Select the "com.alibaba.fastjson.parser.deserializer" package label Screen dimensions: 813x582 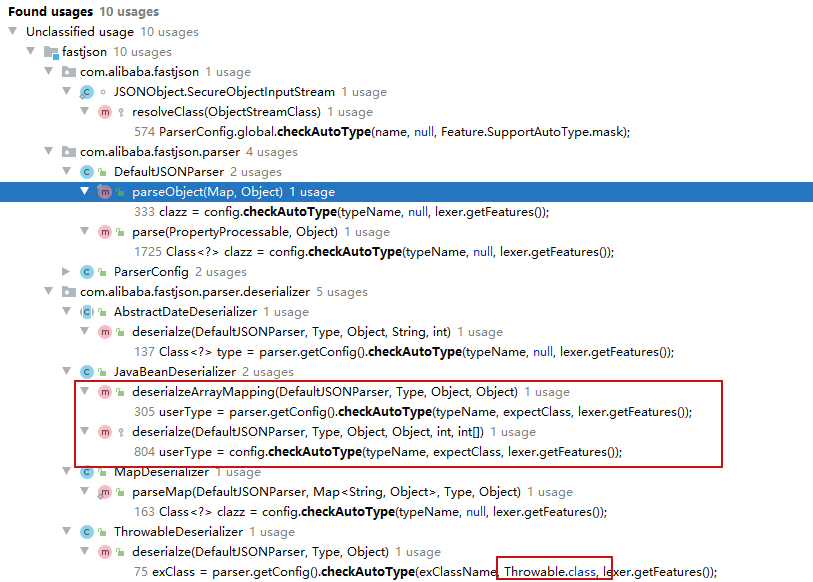195,292
